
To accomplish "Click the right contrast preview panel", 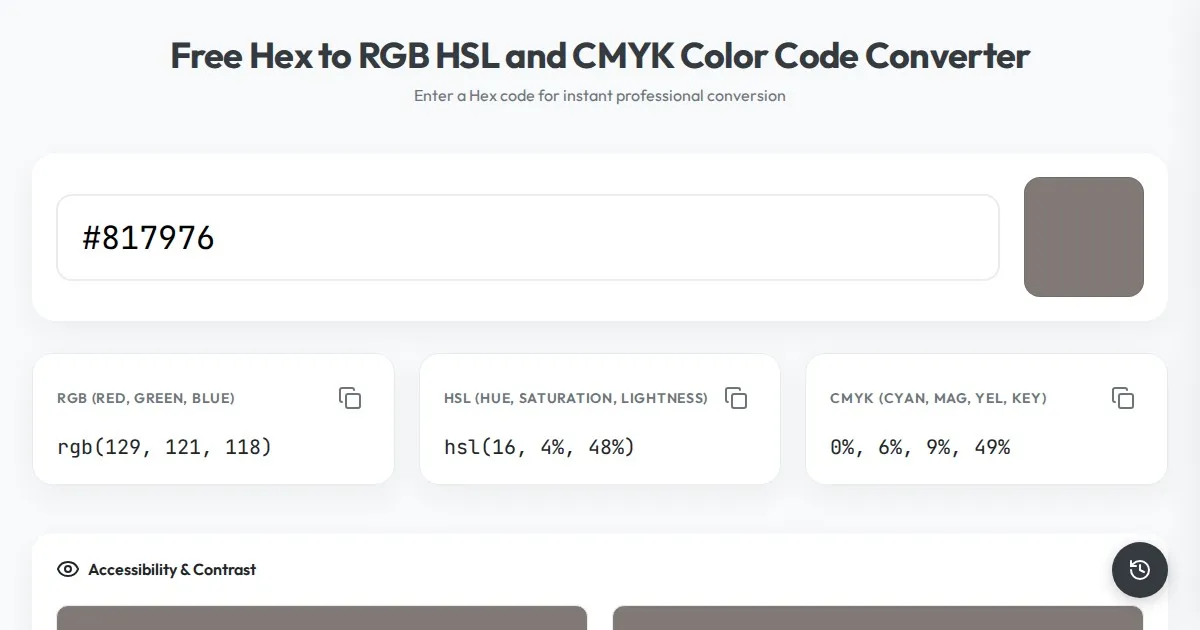I will point(877,618).
